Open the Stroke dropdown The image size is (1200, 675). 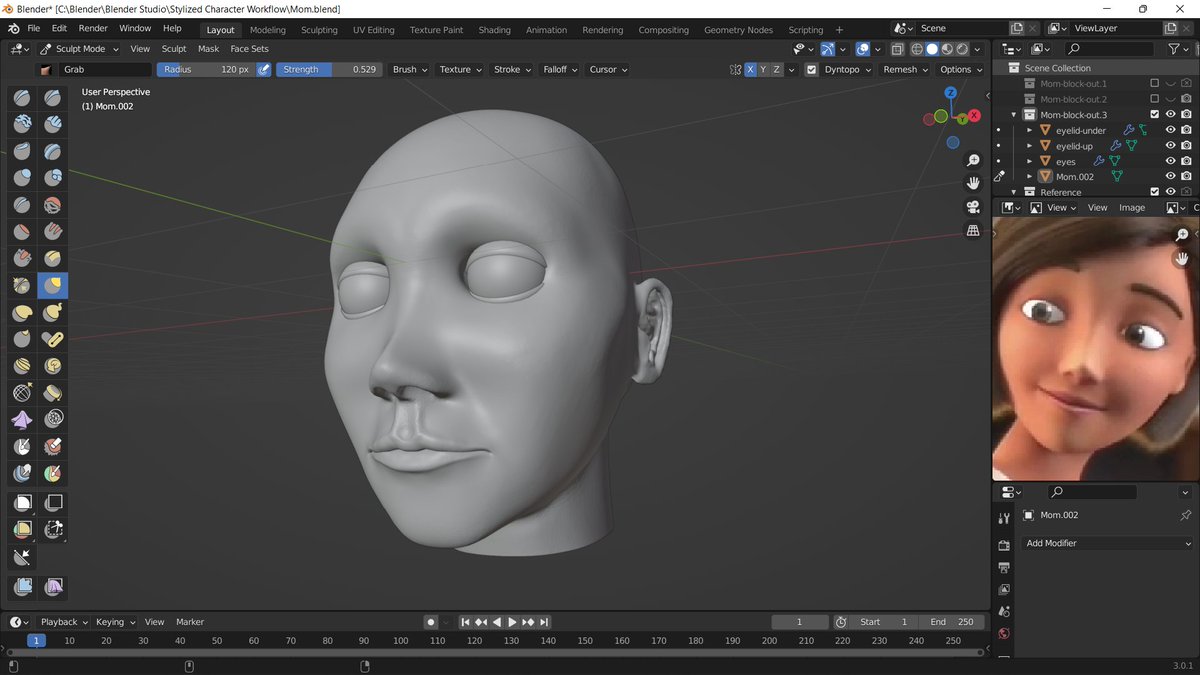[x=512, y=69]
